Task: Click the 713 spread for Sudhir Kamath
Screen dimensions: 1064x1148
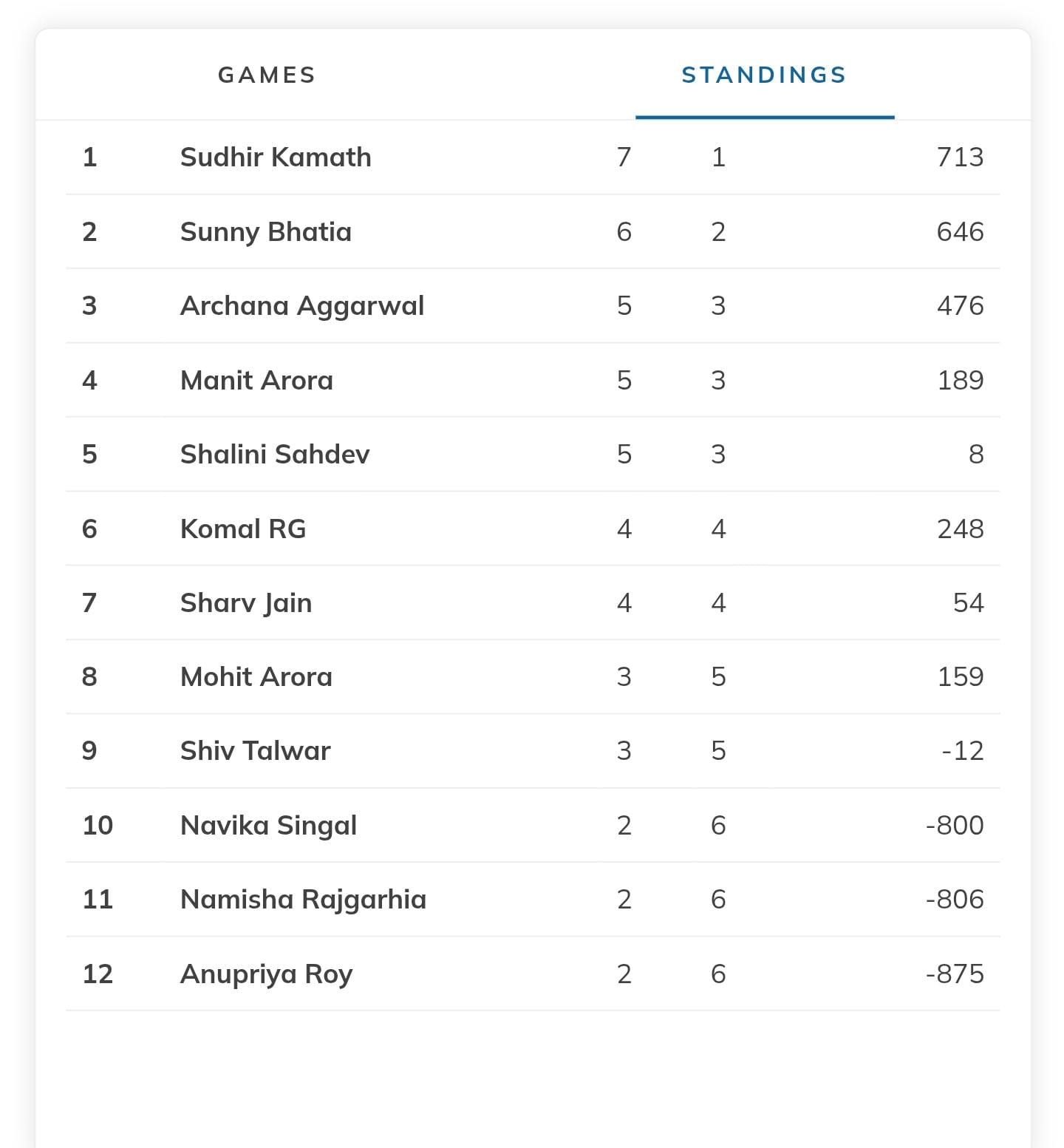Action: pyautogui.click(x=960, y=157)
